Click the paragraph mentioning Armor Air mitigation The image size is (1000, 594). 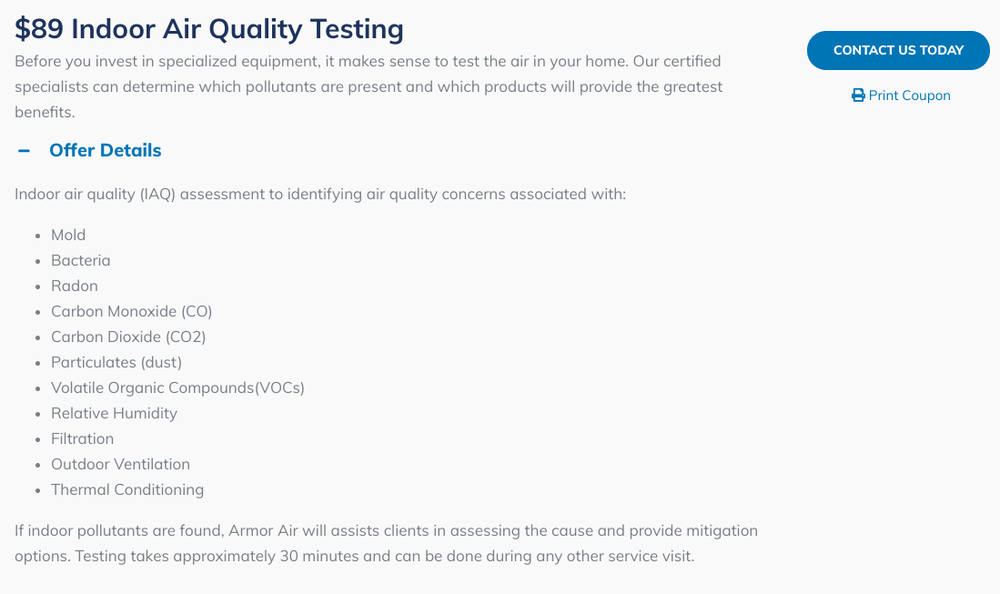386,543
